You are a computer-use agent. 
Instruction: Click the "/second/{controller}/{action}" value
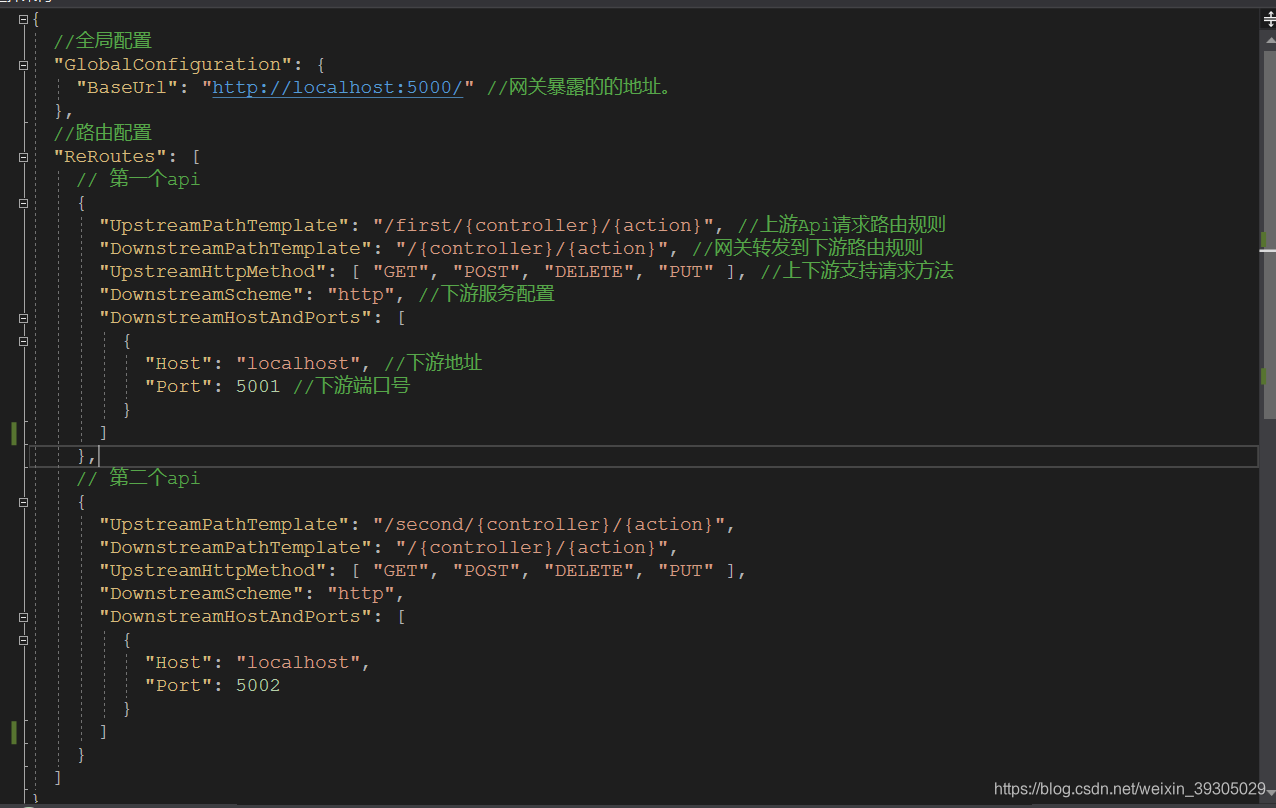tap(554, 524)
